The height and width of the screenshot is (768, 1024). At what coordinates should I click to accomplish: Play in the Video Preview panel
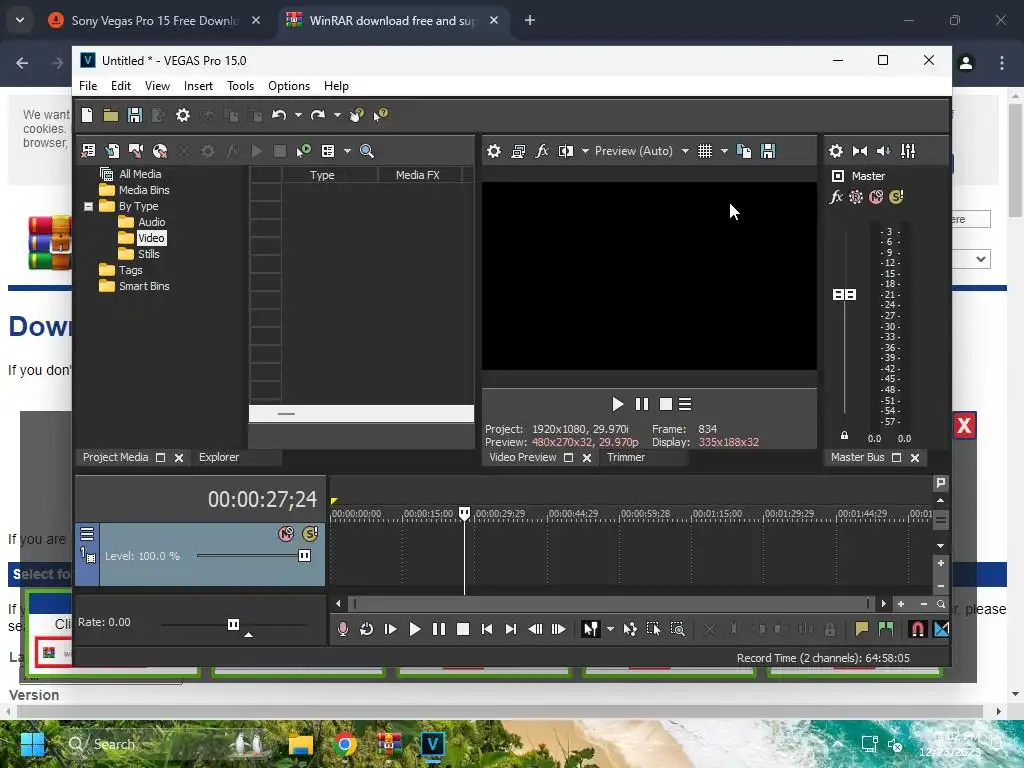[x=617, y=404]
